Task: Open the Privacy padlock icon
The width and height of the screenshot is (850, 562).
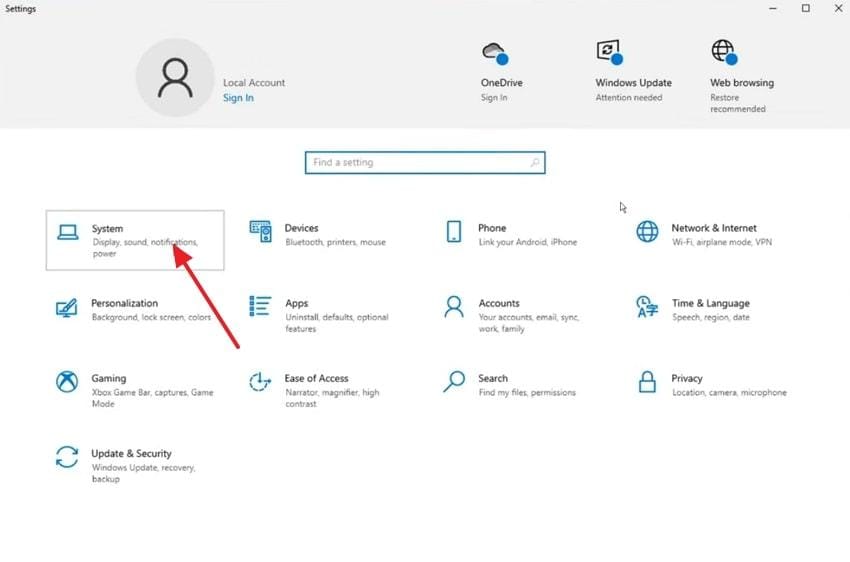Action: pos(647,382)
